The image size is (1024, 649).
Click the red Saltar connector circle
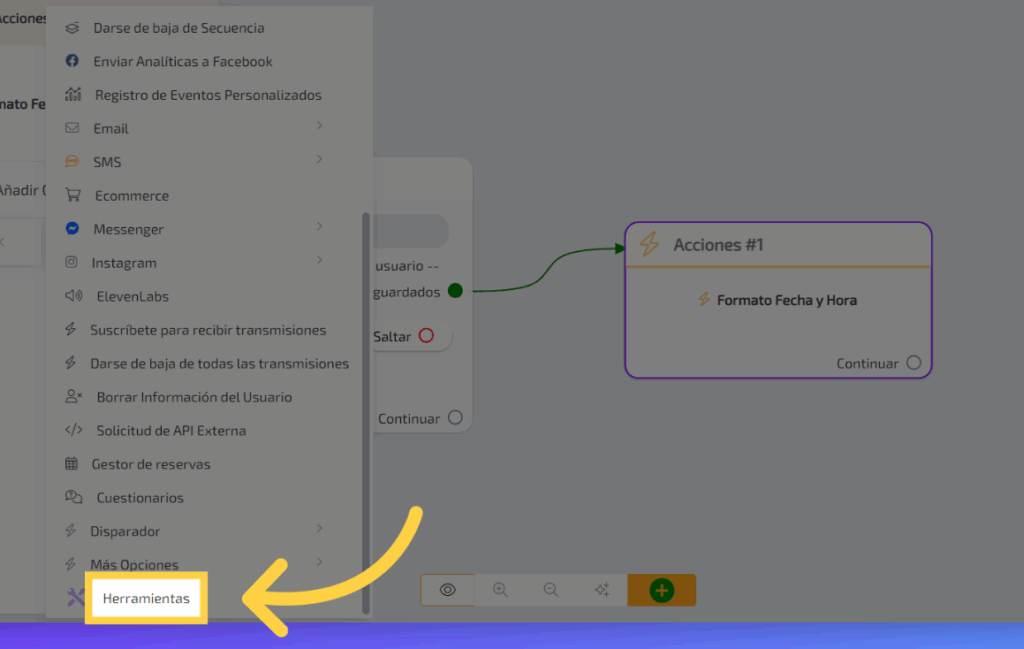[x=426, y=336]
